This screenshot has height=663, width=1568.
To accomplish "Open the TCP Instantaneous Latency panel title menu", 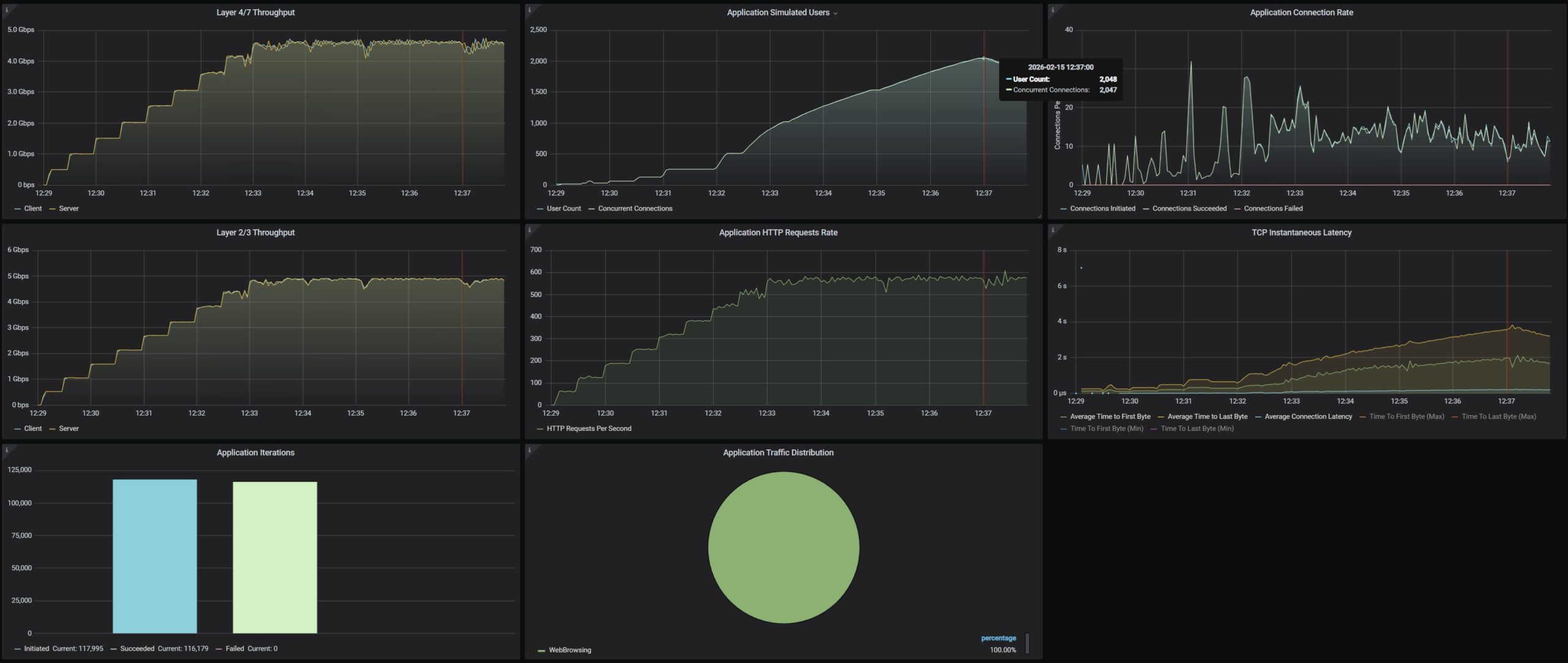I will (x=1301, y=233).
